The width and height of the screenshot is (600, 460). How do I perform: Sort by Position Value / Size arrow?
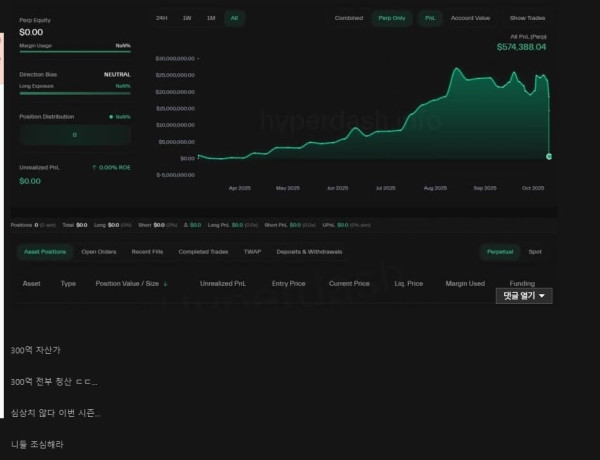pos(165,284)
